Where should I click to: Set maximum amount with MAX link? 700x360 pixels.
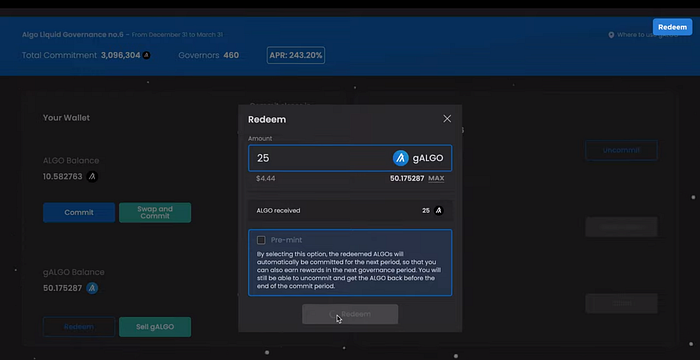pos(436,178)
